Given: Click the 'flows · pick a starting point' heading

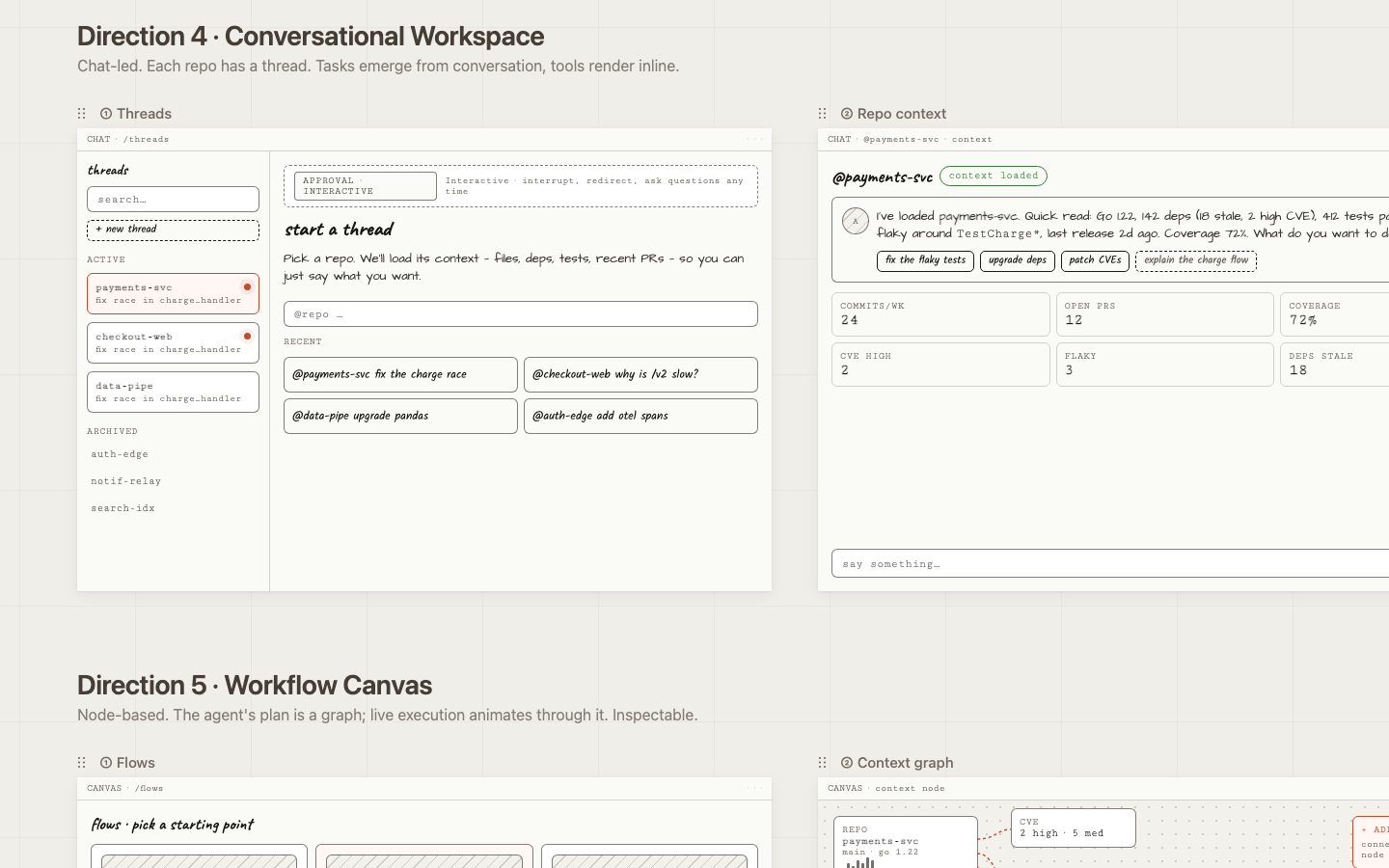Looking at the screenshot, I should (x=173, y=825).
